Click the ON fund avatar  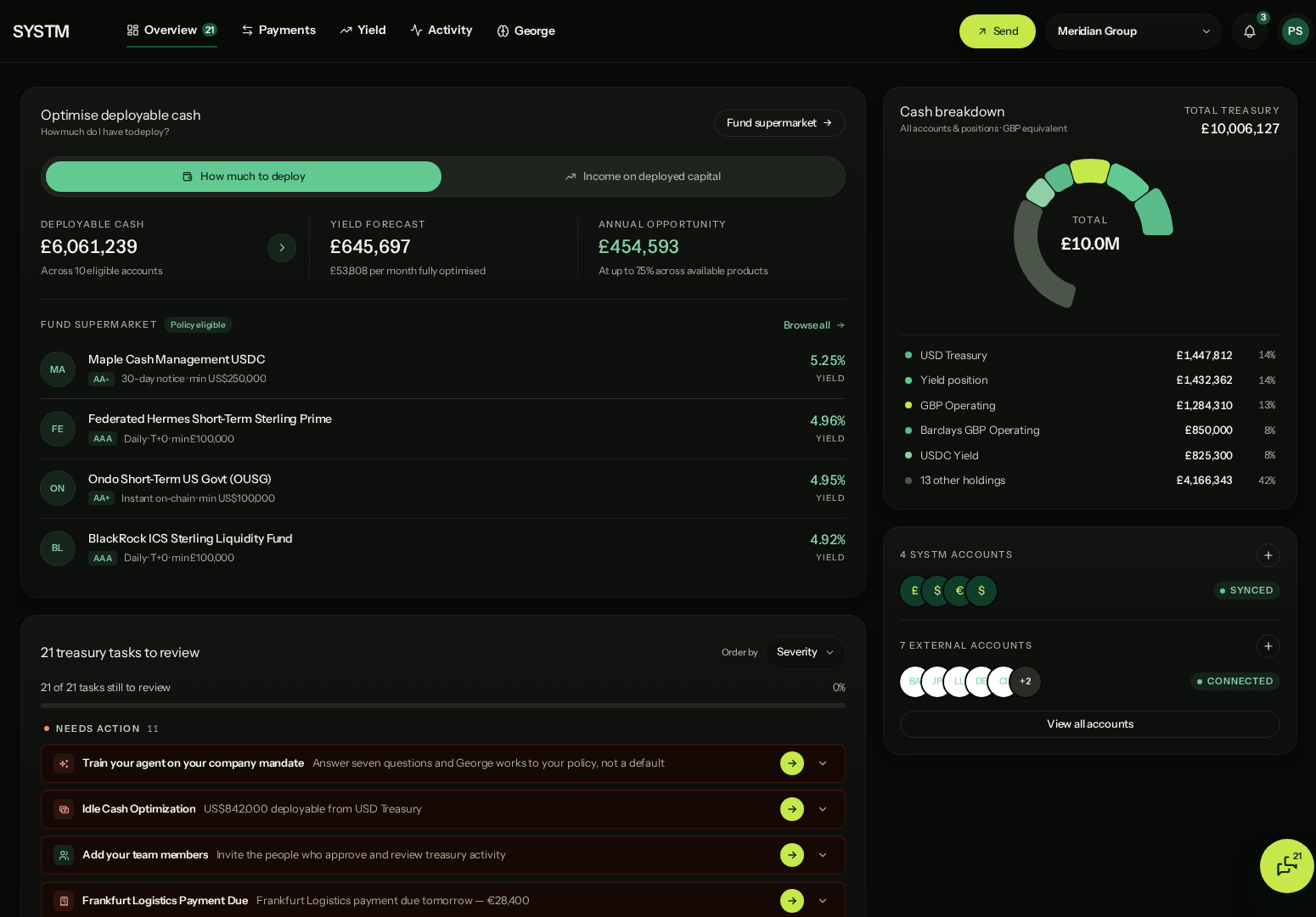coord(58,488)
